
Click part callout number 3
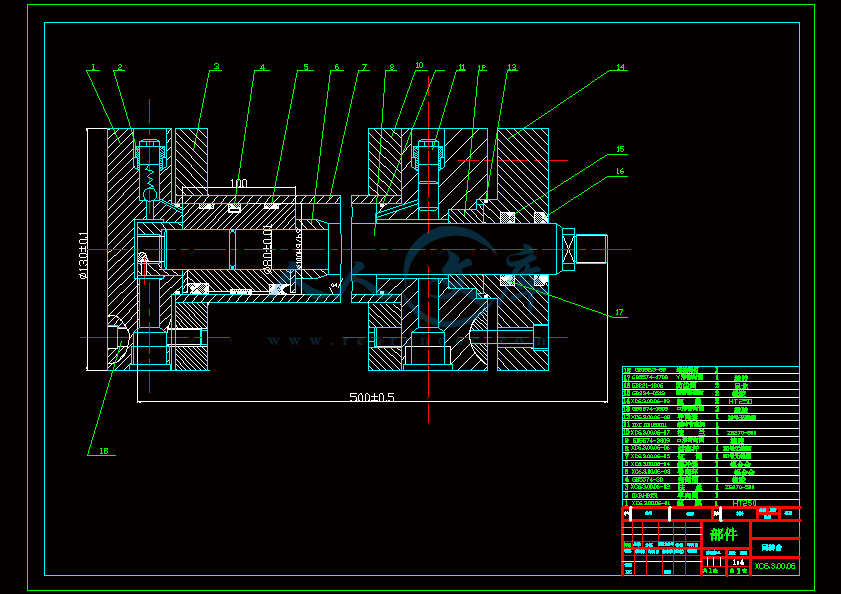click(x=217, y=67)
